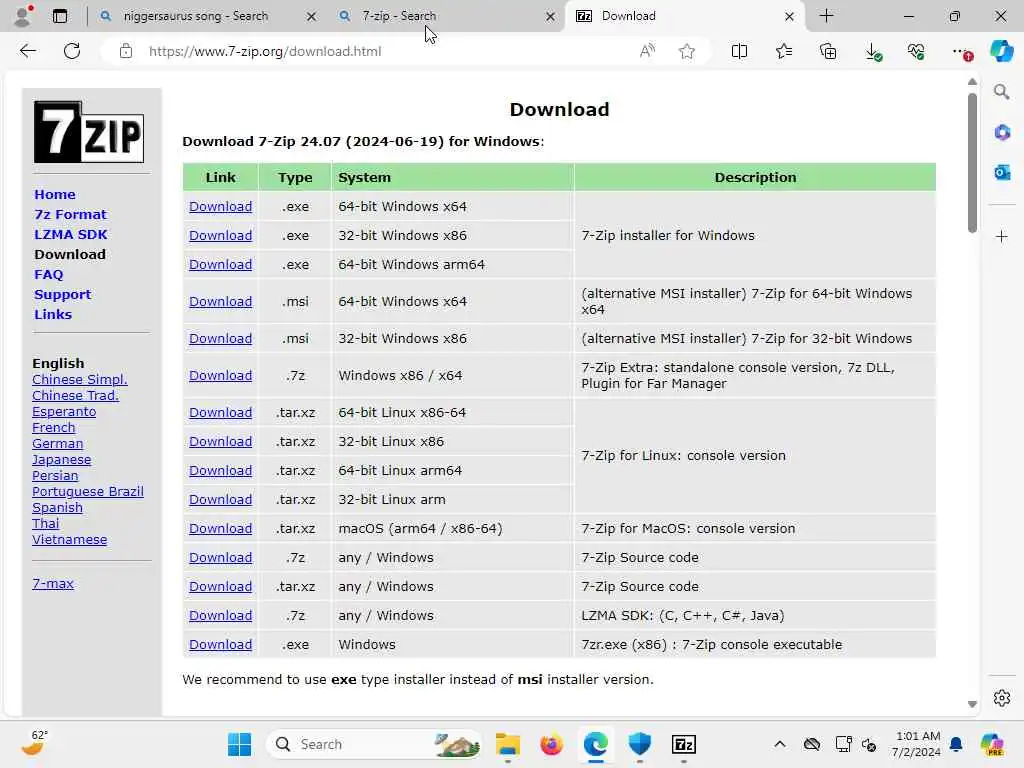Open the Outlook sidebar icon

tap(1002, 172)
